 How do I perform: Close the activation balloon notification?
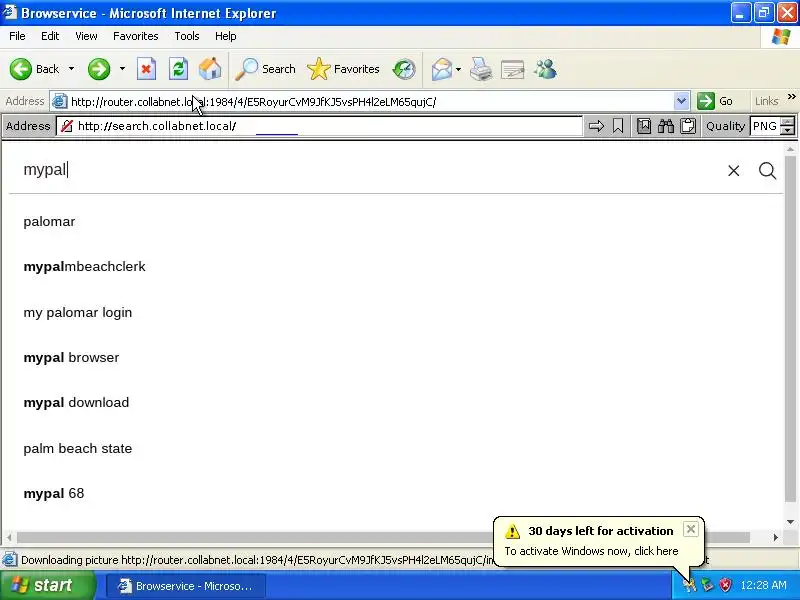tap(690, 530)
